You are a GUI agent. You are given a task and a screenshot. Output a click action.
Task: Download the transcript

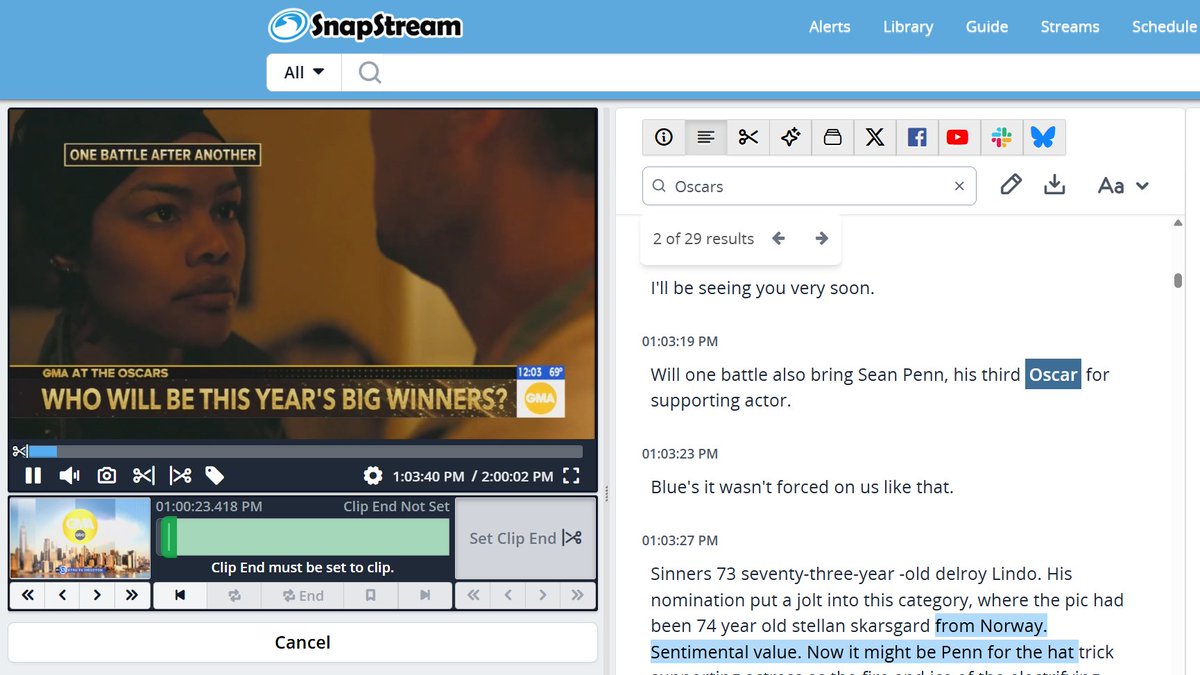click(x=1055, y=186)
